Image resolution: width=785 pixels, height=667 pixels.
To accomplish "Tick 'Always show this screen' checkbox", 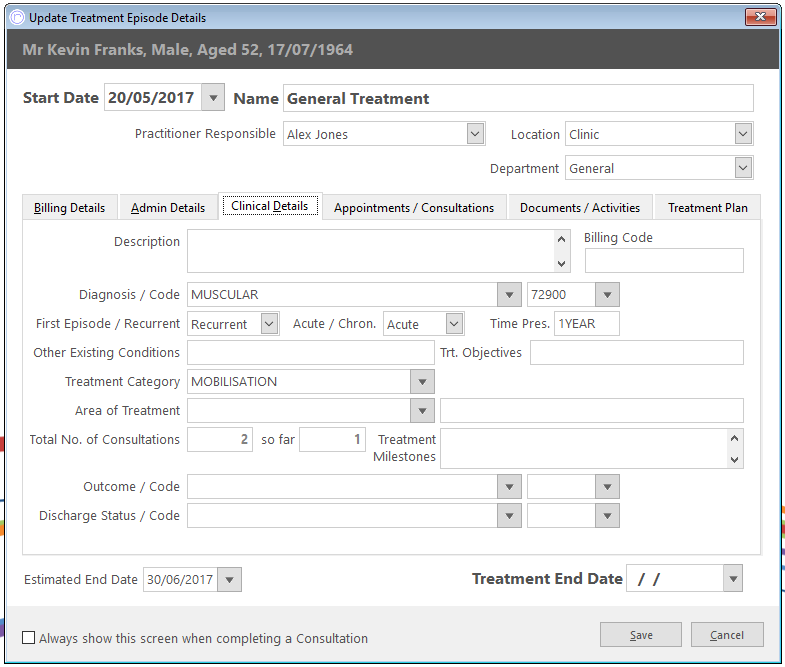I will (x=29, y=637).
